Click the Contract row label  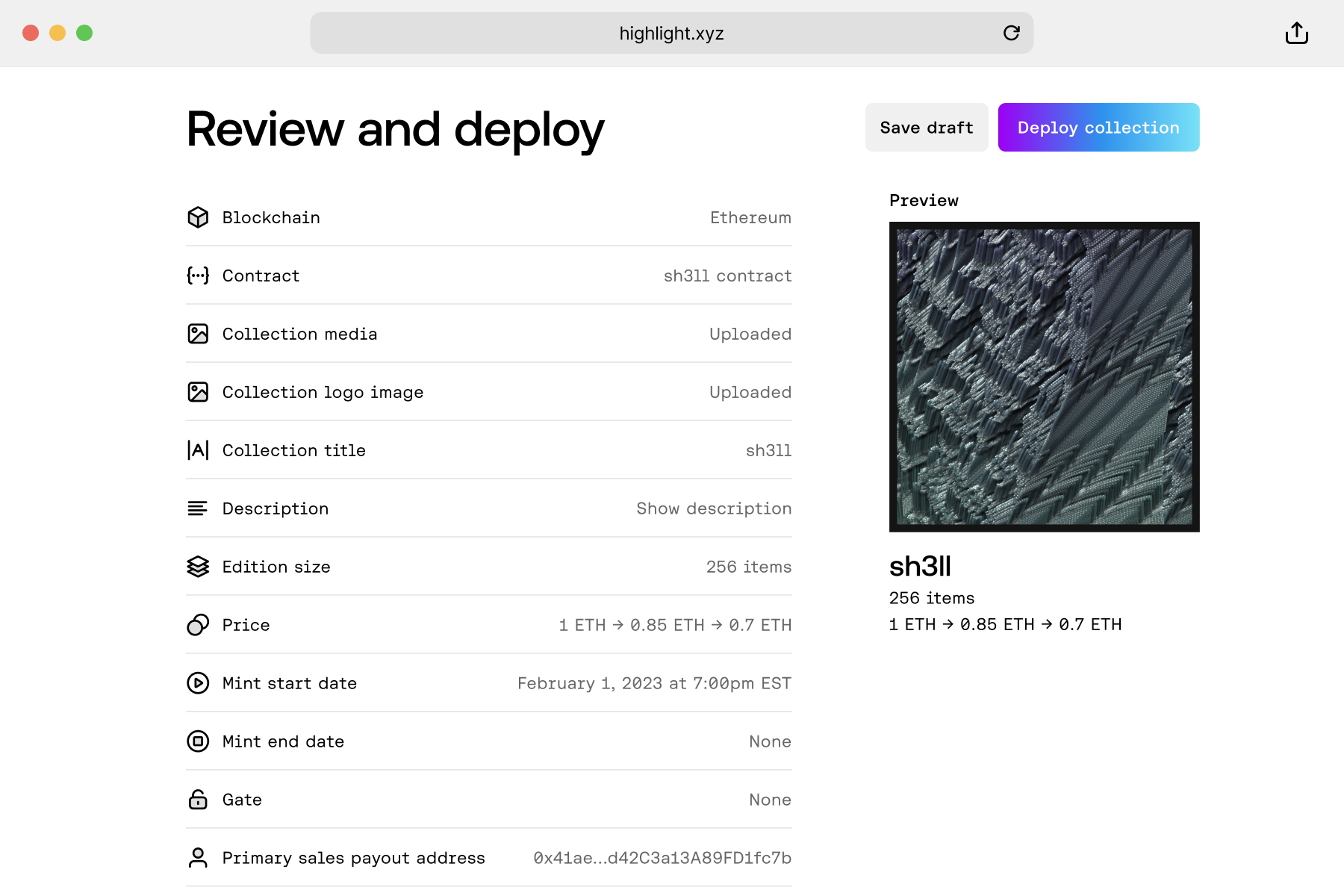pos(261,276)
